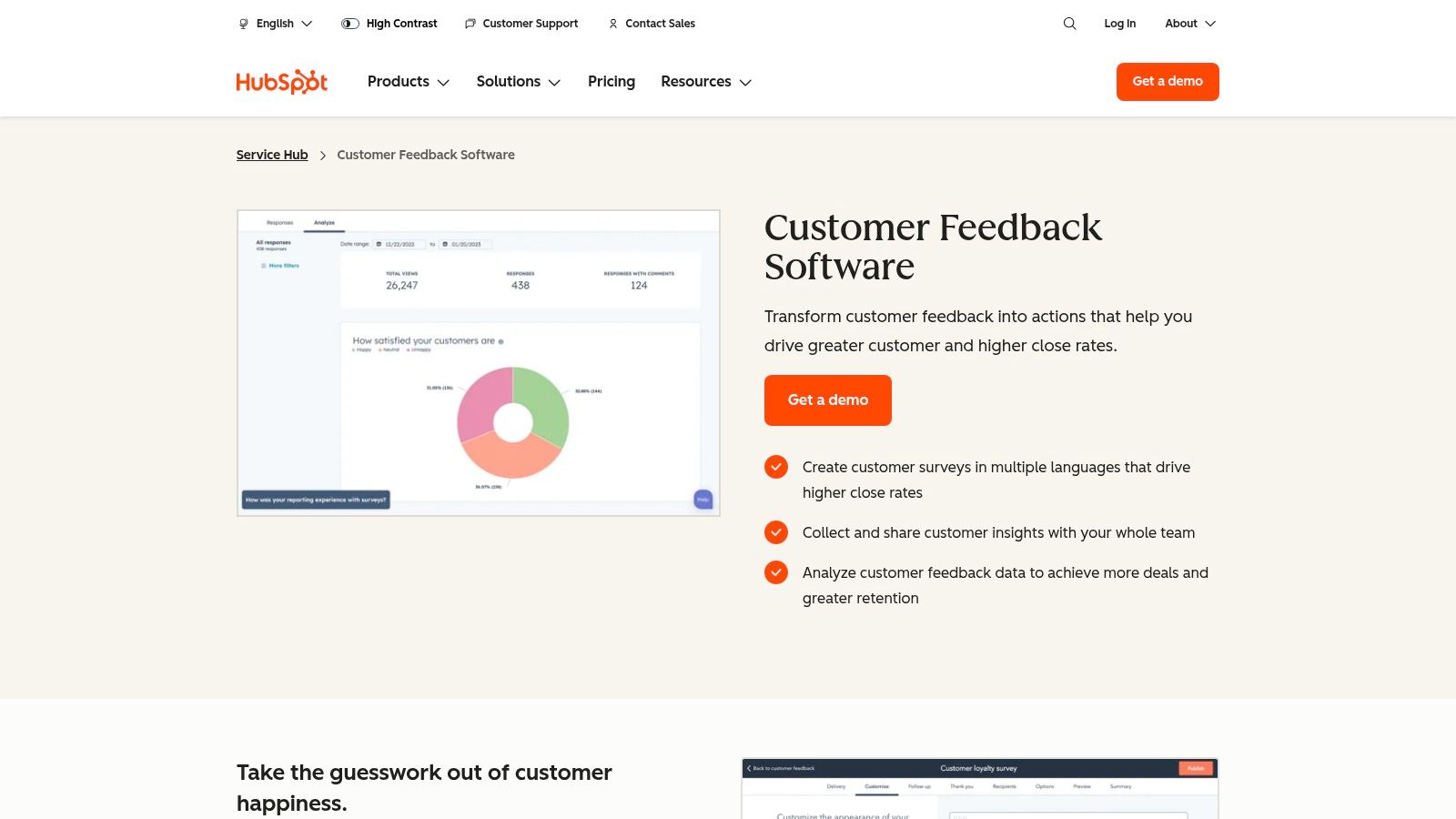
Task: Click the More filters icon in the sidebar
Action: pyautogui.click(x=264, y=266)
